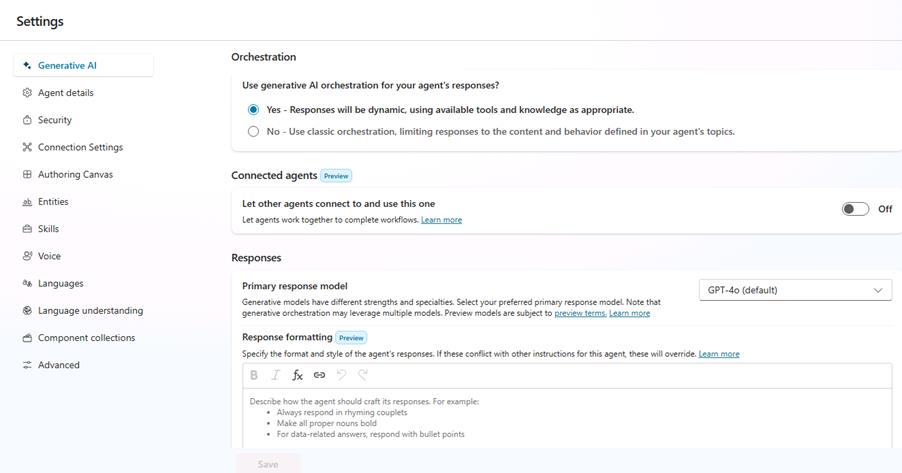Click the chevron of the response model dropdown

click(x=878, y=290)
